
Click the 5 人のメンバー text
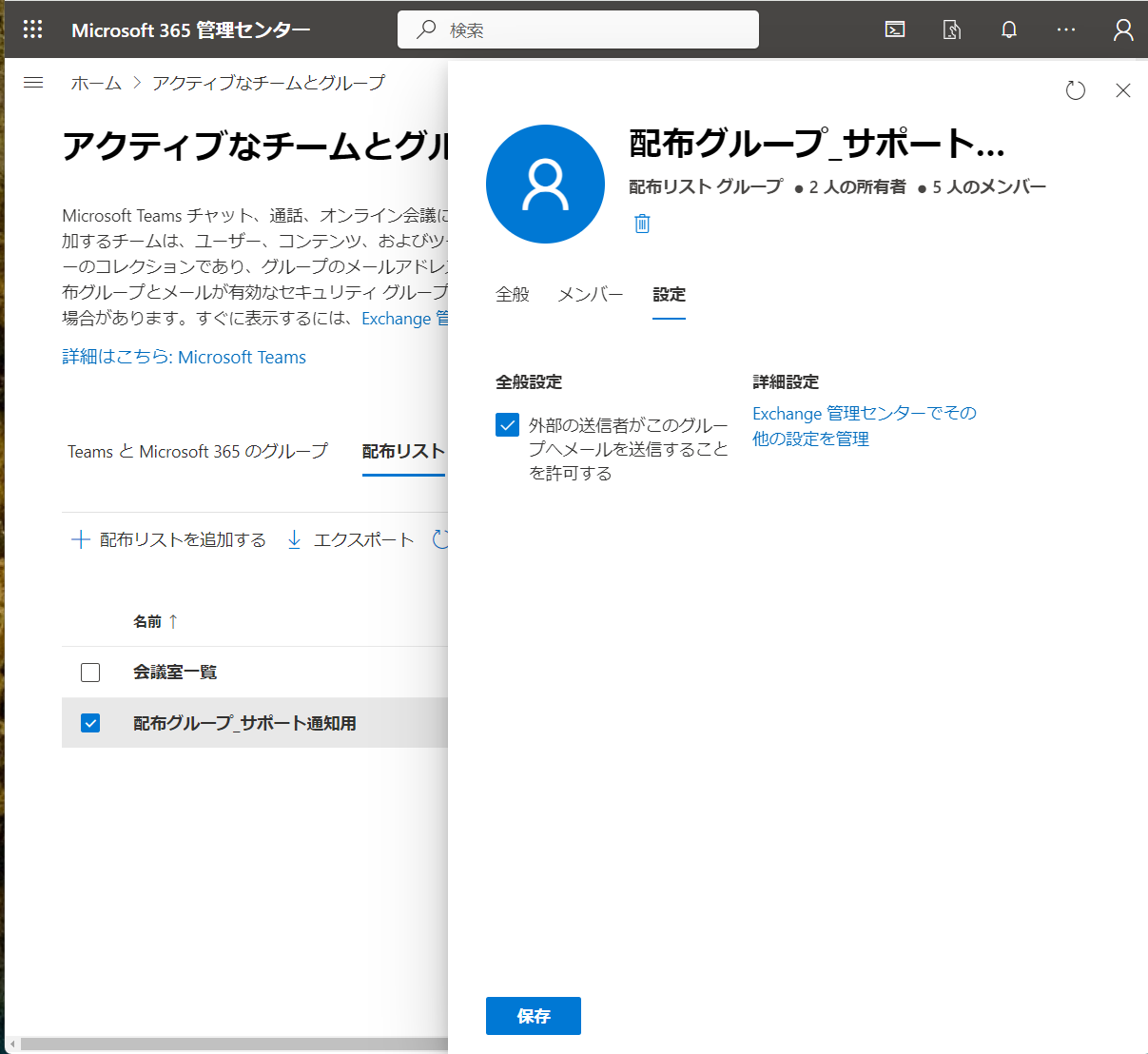[989, 186]
